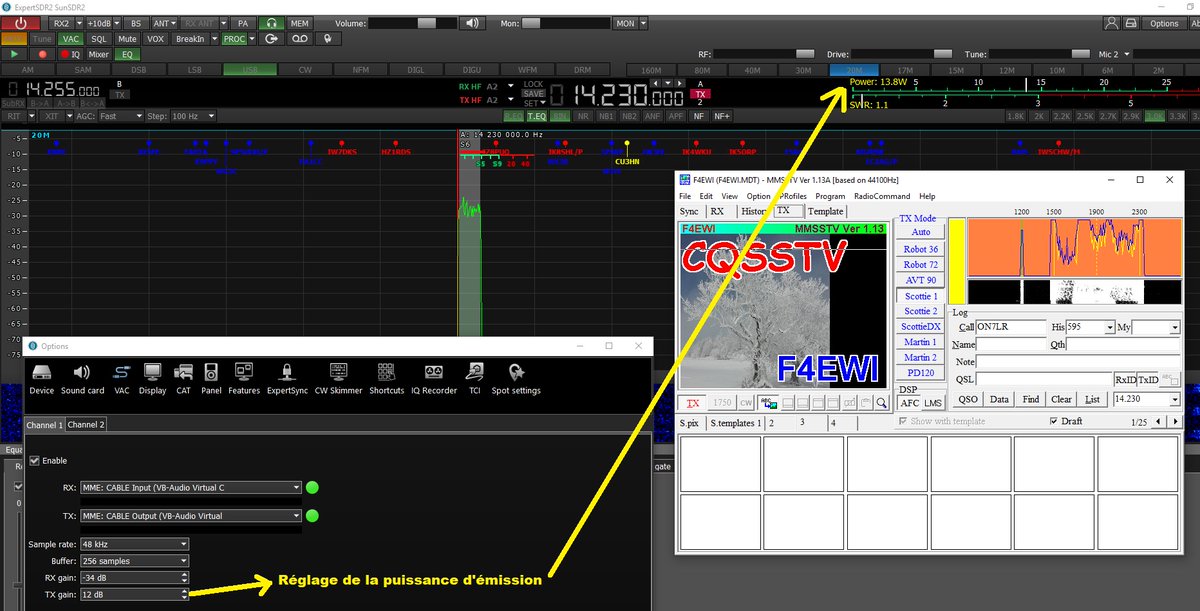Select the 40M band button
Image resolution: width=1200 pixels, height=611 pixels.
click(x=752, y=70)
